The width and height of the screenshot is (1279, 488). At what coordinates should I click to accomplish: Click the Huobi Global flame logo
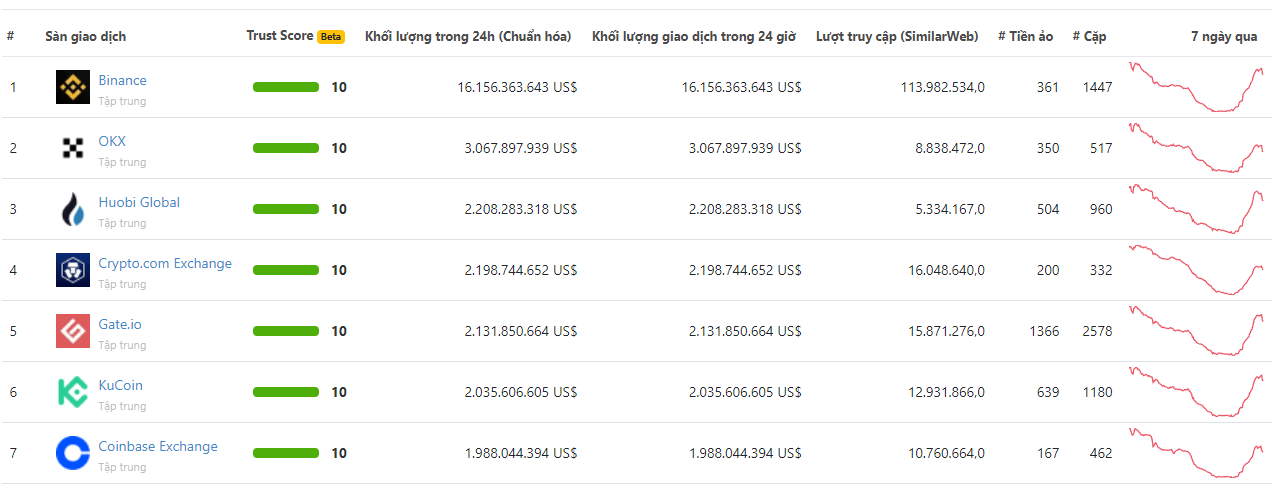[x=73, y=210]
